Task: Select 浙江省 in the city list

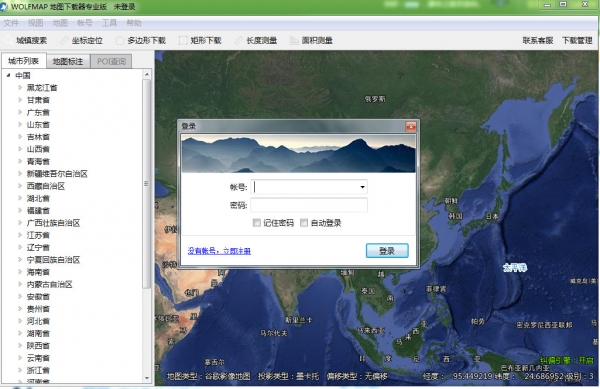Action: click(38, 370)
